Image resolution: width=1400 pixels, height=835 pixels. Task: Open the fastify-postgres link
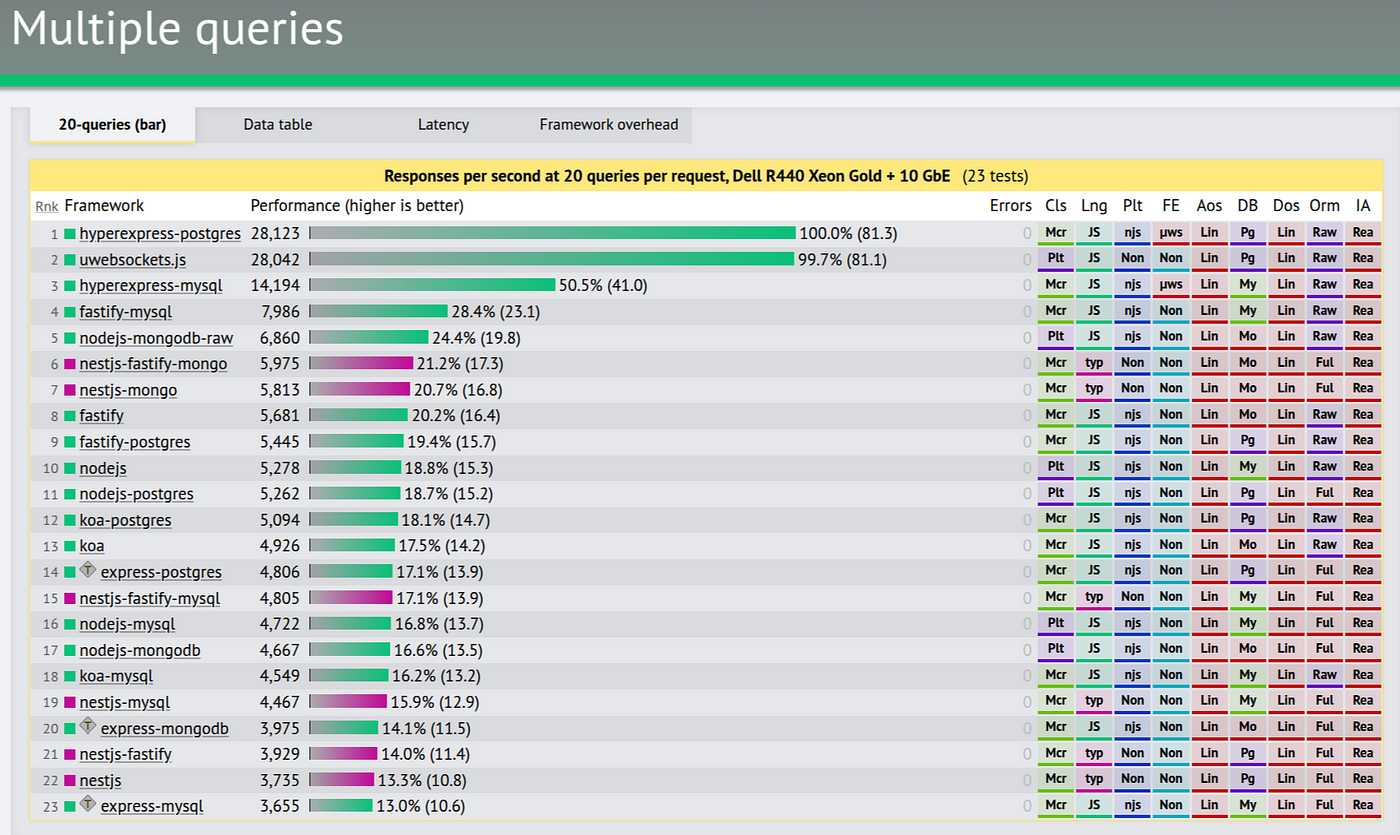pyautogui.click(x=135, y=441)
